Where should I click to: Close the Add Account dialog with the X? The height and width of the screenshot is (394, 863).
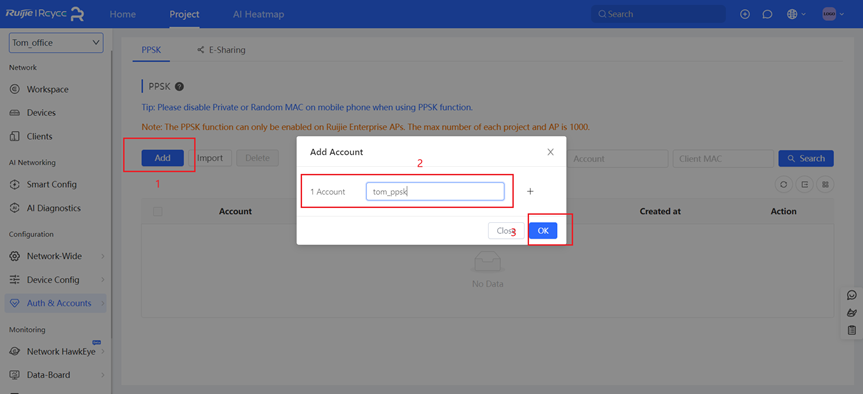point(550,152)
